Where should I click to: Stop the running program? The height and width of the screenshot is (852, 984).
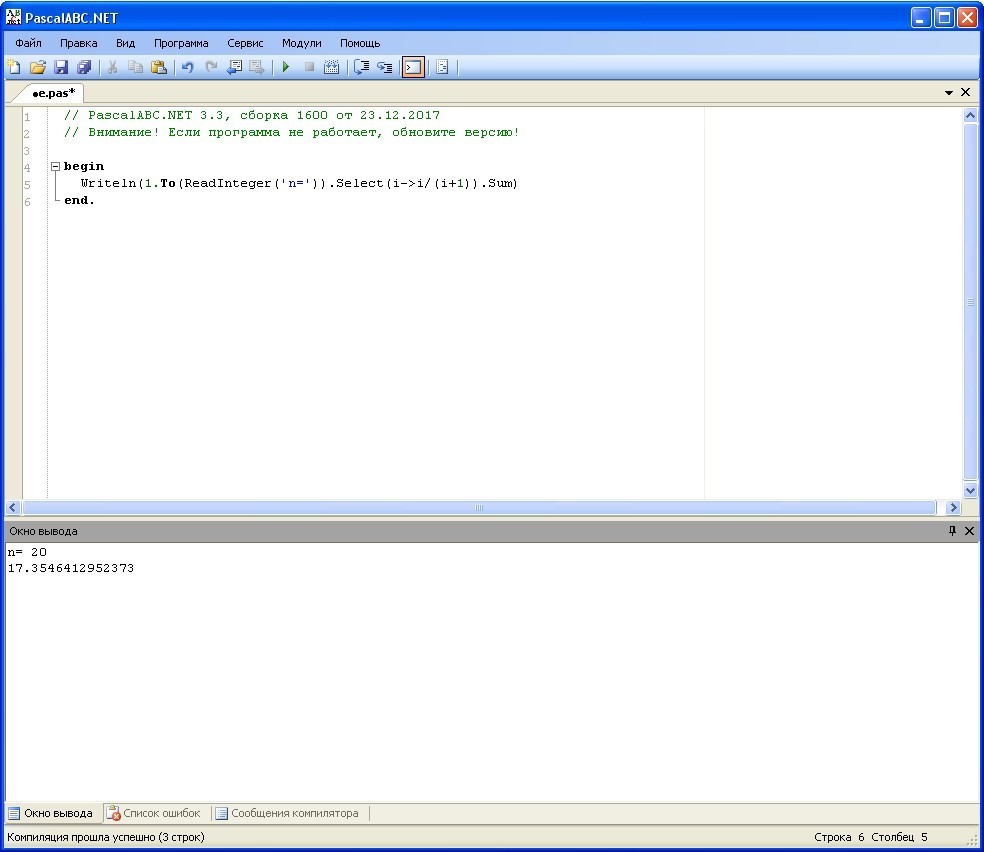tap(309, 67)
